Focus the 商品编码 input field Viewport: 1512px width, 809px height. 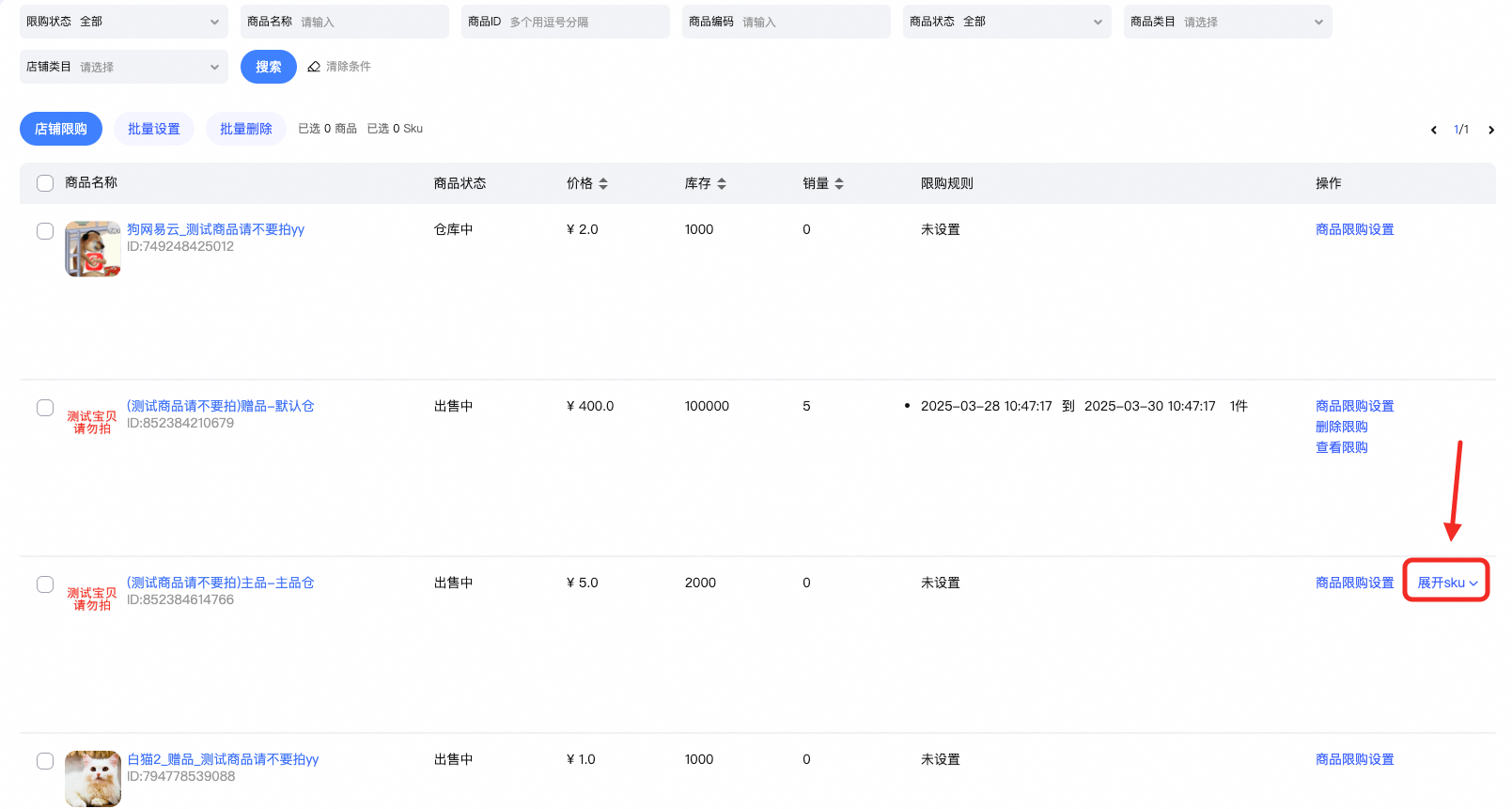787,22
